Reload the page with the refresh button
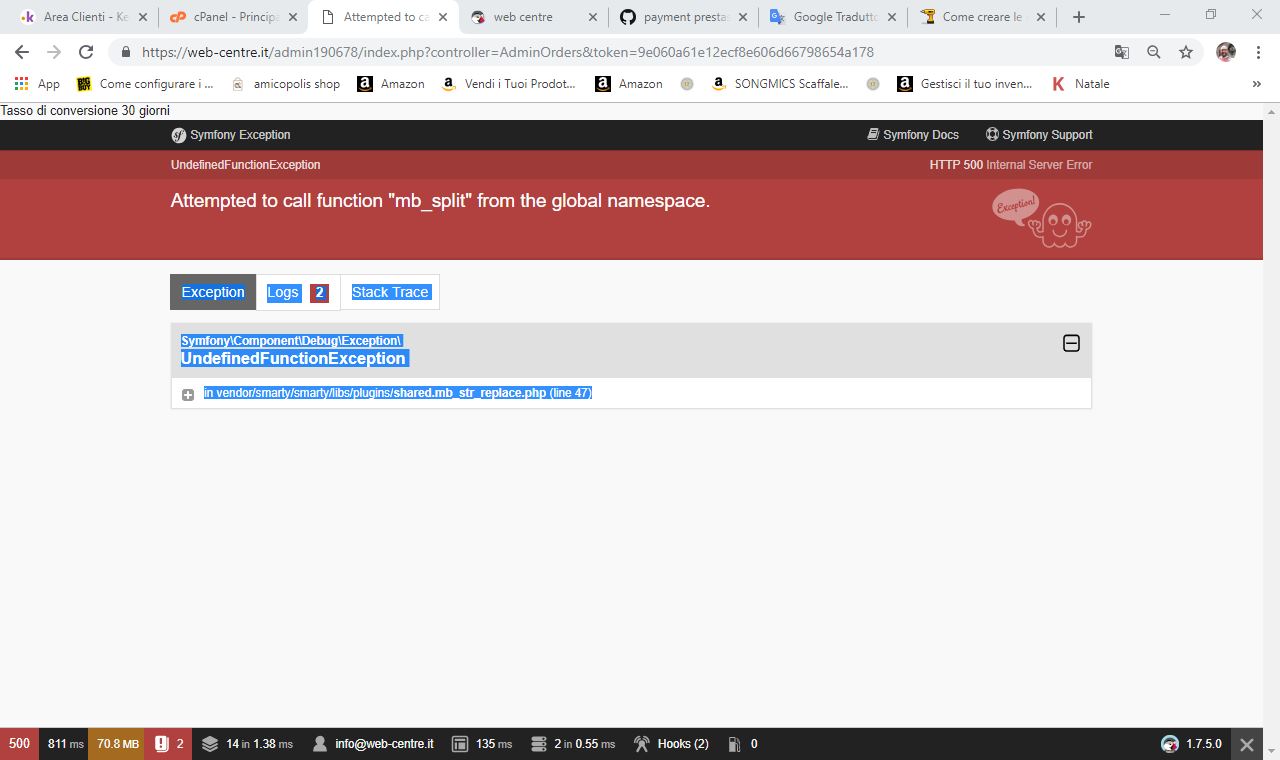This screenshot has width=1280, height=760. [86, 52]
